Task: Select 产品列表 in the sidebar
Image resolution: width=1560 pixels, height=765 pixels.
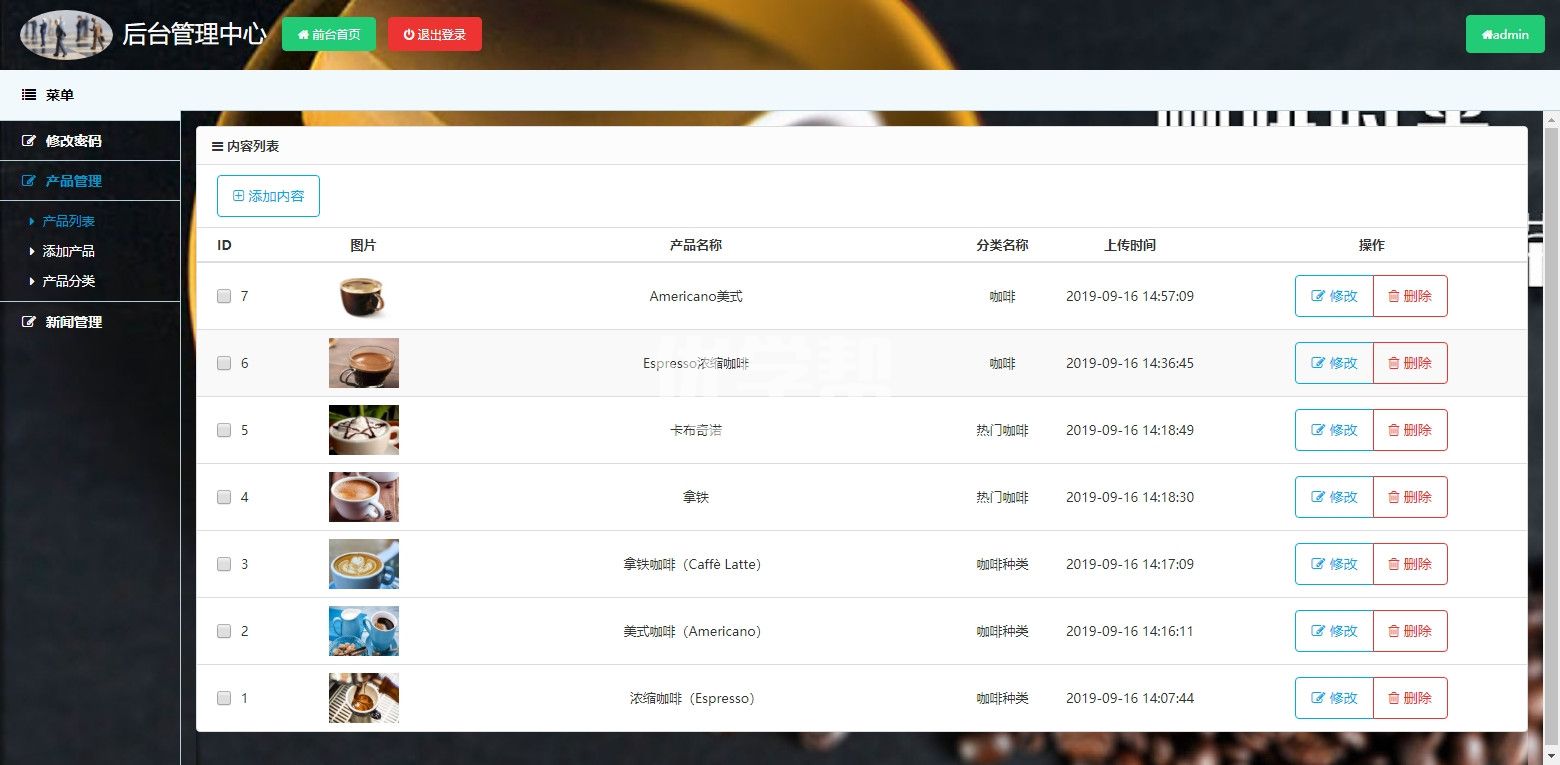Action: tap(68, 221)
